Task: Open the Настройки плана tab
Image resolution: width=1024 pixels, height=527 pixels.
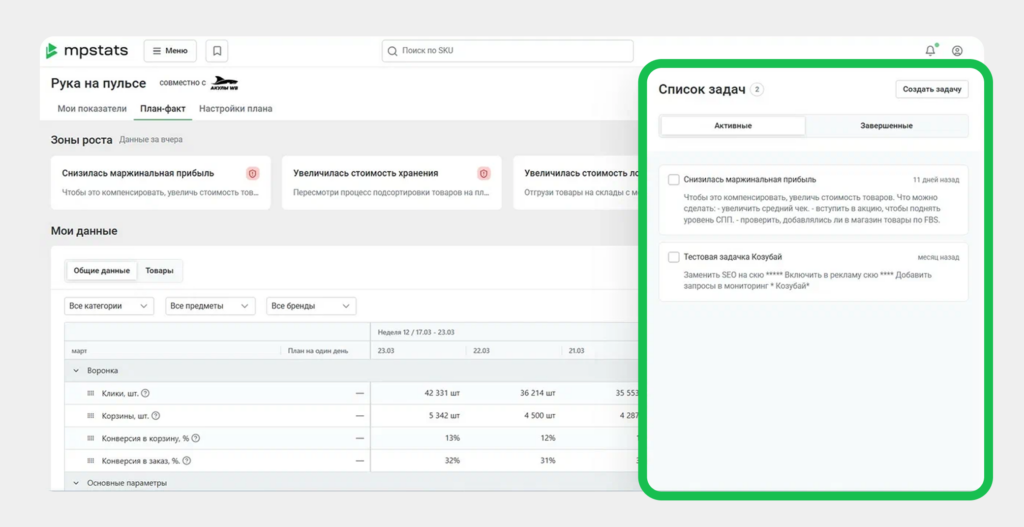Action: 235,109
